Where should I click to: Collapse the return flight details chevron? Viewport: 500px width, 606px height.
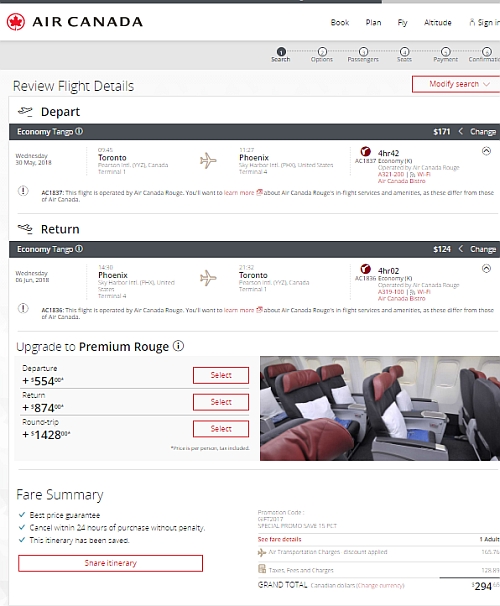[486, 269]
